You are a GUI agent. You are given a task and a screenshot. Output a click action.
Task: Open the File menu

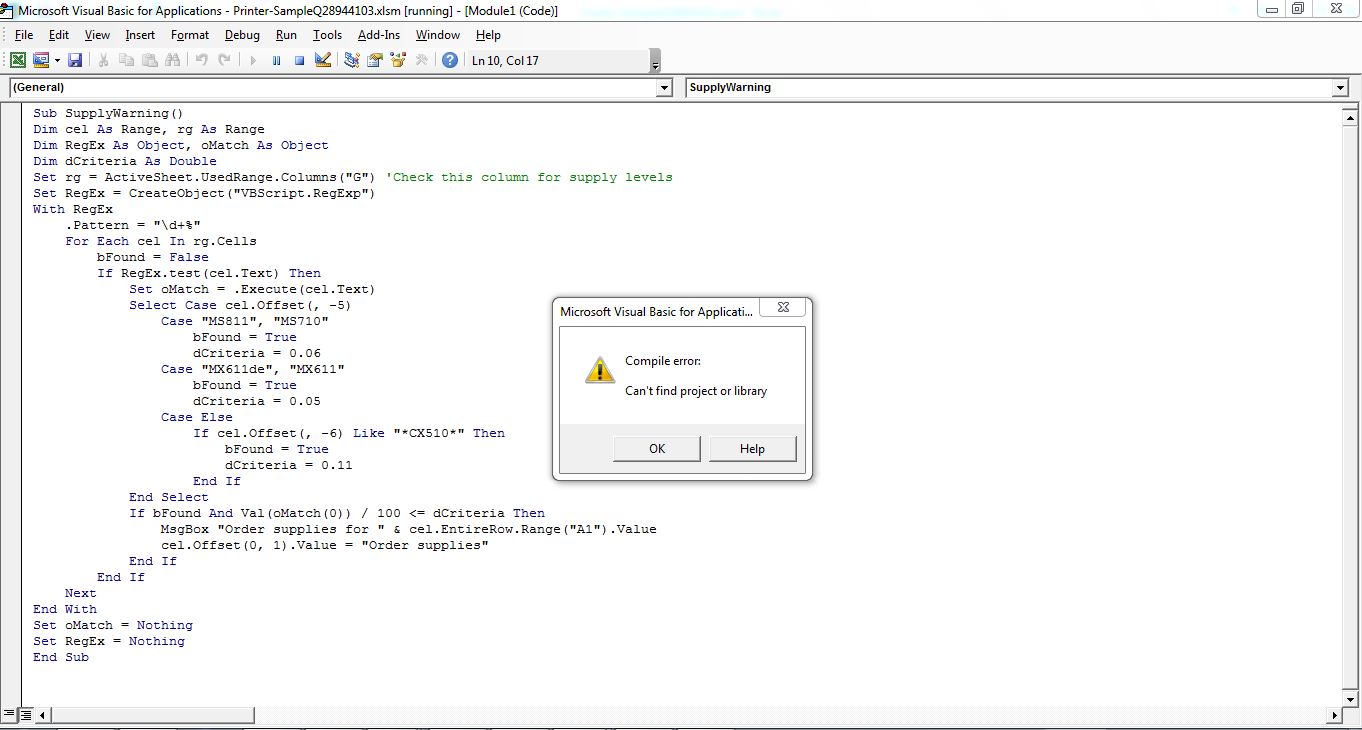tap(24, 35)
